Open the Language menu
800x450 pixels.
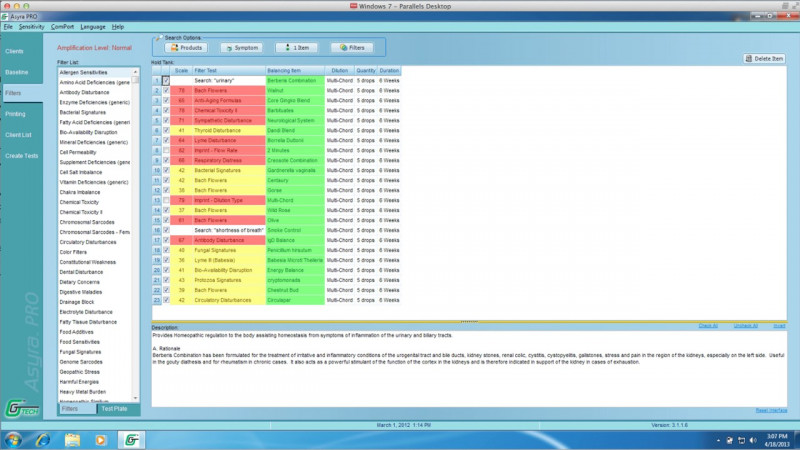(93, 27)
